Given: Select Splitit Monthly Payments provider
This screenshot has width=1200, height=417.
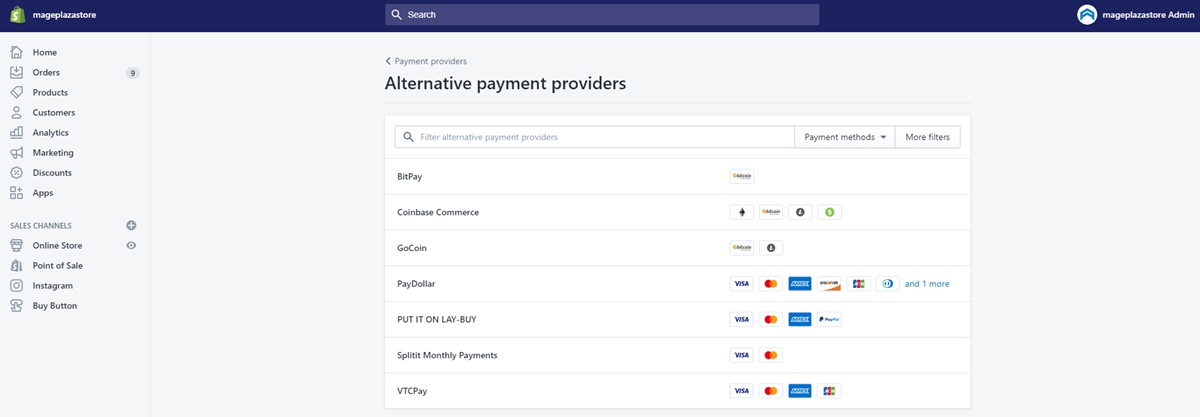Looking at the screenshot, I should tap(678, 355).
